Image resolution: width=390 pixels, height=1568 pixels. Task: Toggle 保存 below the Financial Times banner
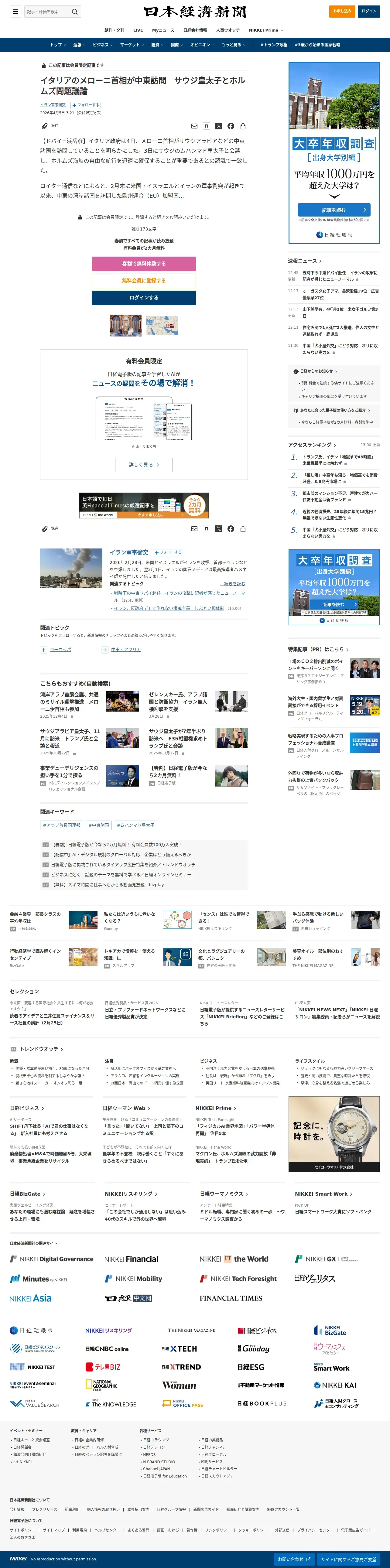(50, 529)
